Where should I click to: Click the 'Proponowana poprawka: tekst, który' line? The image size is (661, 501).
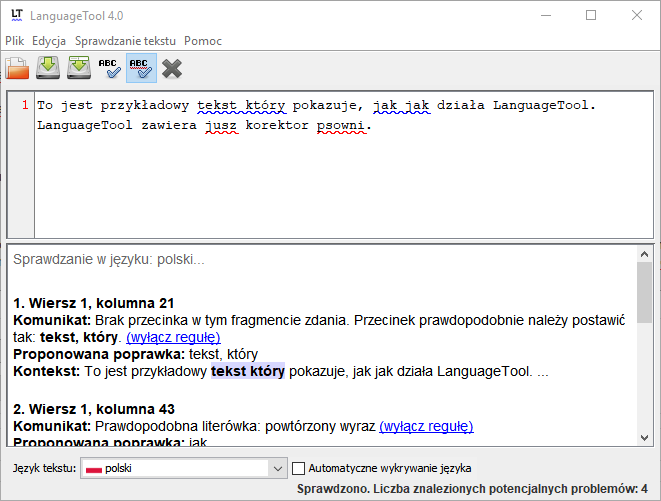(x=135, y=354)
